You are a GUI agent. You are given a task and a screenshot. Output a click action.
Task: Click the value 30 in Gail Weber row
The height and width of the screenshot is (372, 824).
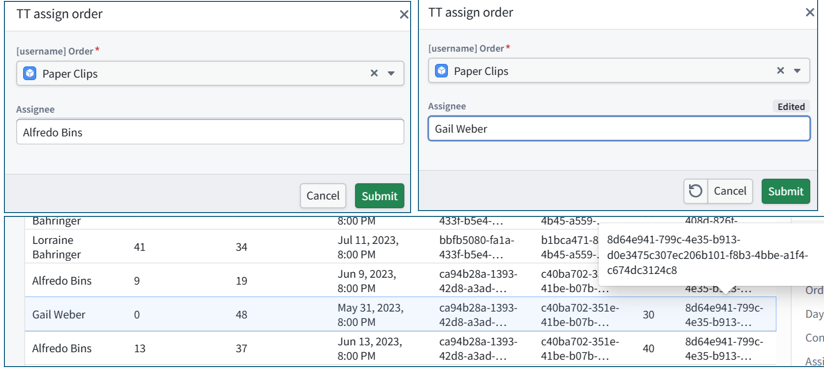(x=648, y=315)
